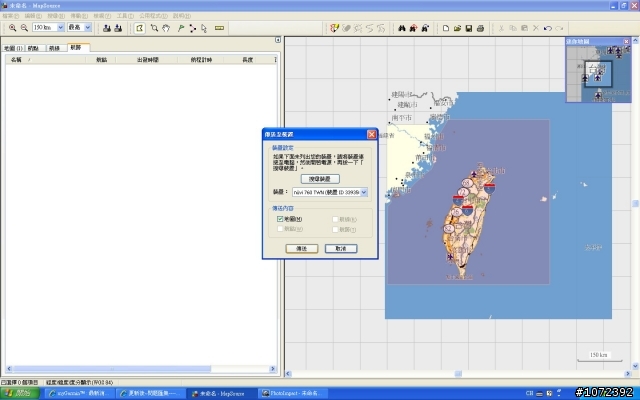
Task: Click the Delete X icon in toolbar
Action: coord(536,28)
